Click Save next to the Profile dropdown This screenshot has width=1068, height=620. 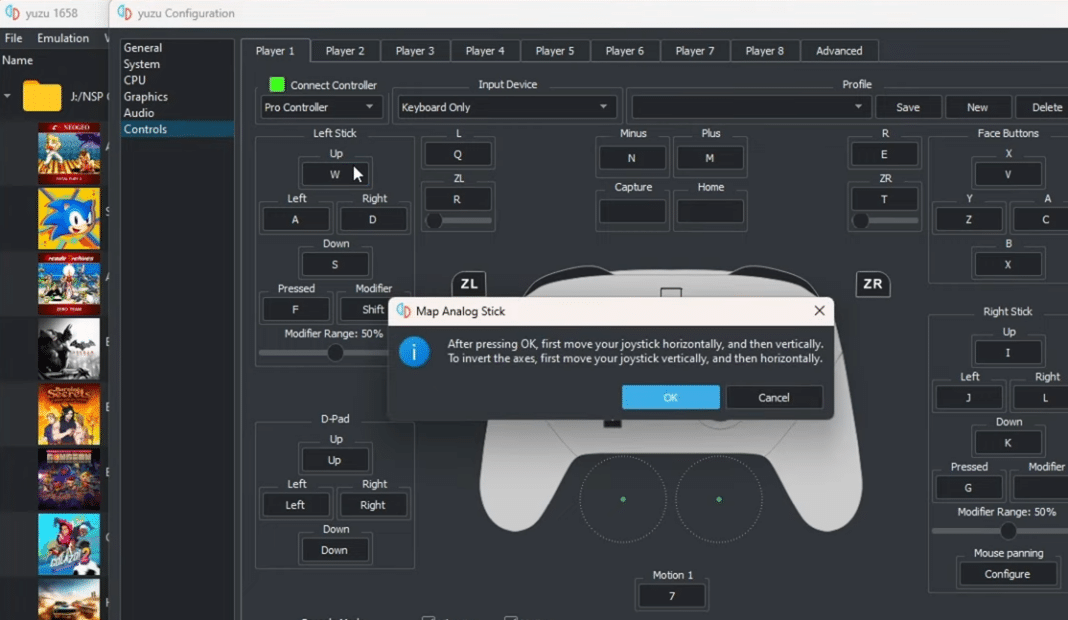[x=908, y=106]
